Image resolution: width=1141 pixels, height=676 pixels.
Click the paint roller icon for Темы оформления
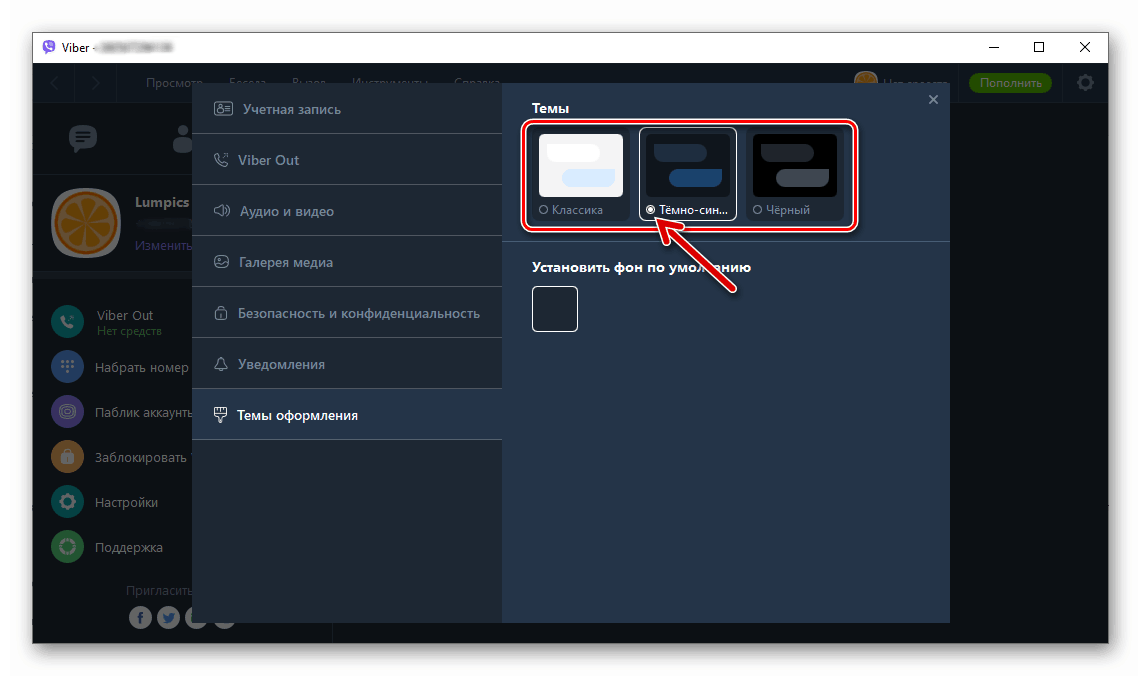[220, 415]
